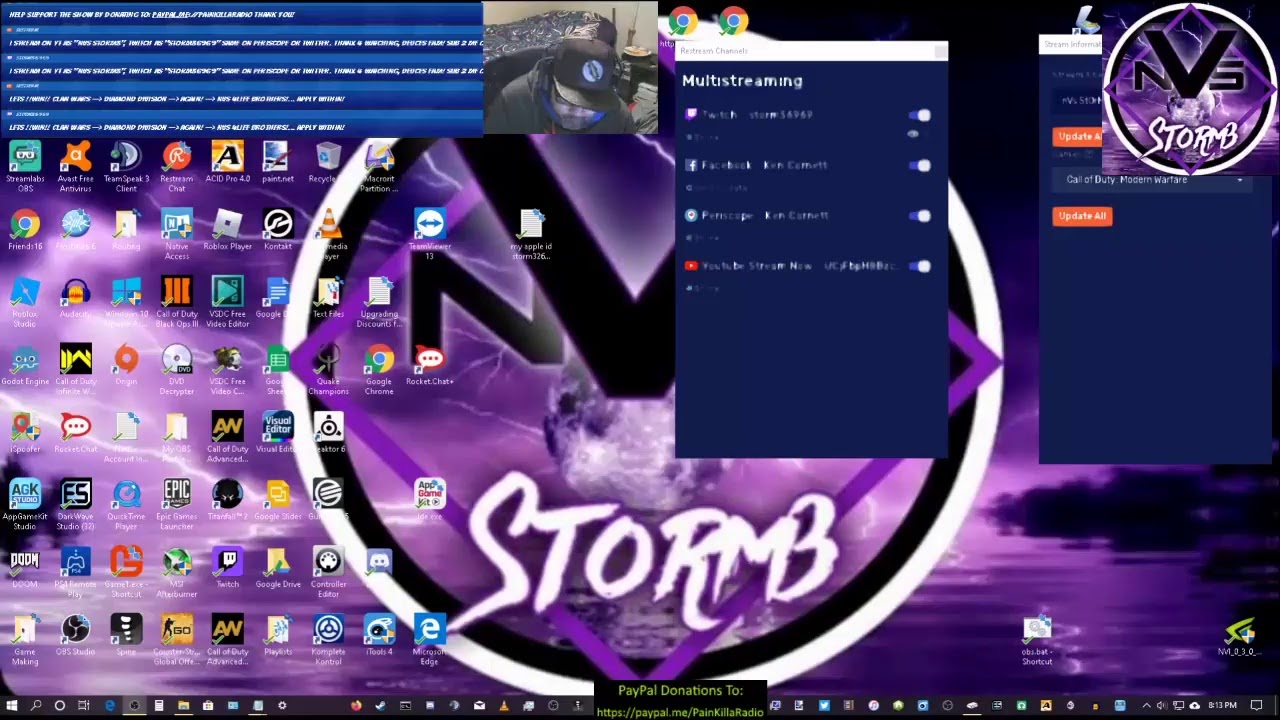Click the upper Update All button near title field

(x=1077, y=137)
